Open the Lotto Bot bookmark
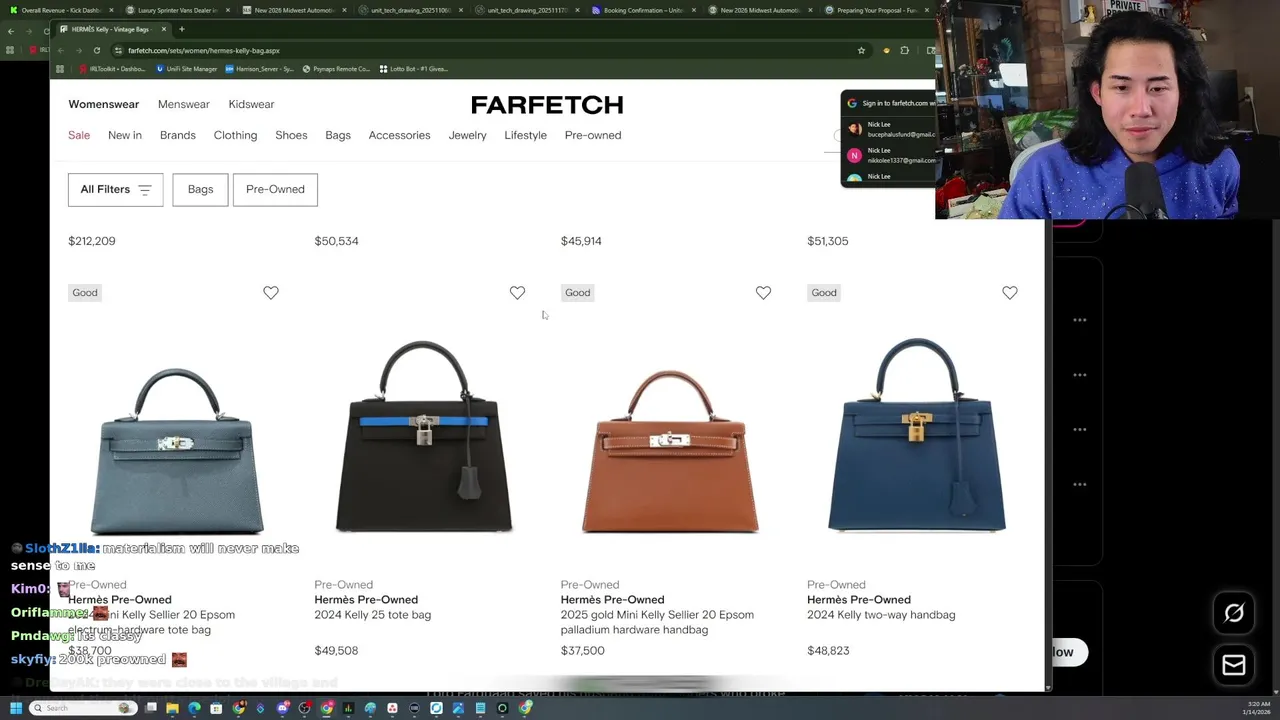Viewport: 1280px width, 720px height. [413, 69]
